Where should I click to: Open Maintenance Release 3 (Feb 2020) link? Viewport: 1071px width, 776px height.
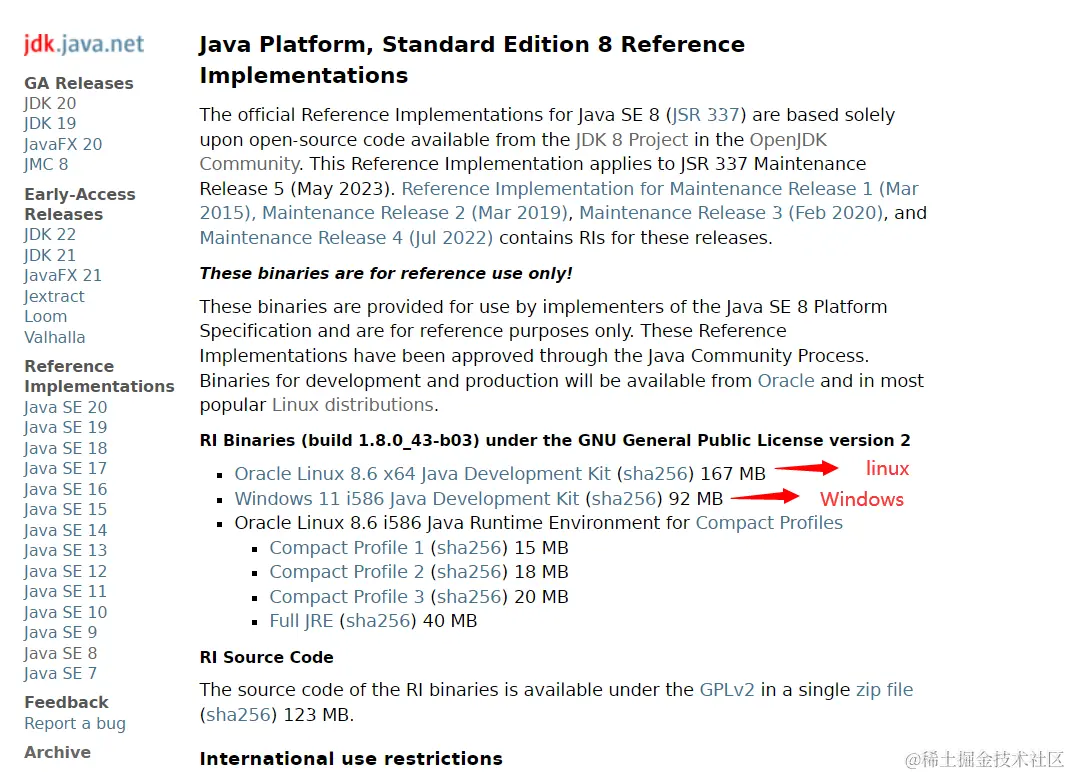point(732,213)
